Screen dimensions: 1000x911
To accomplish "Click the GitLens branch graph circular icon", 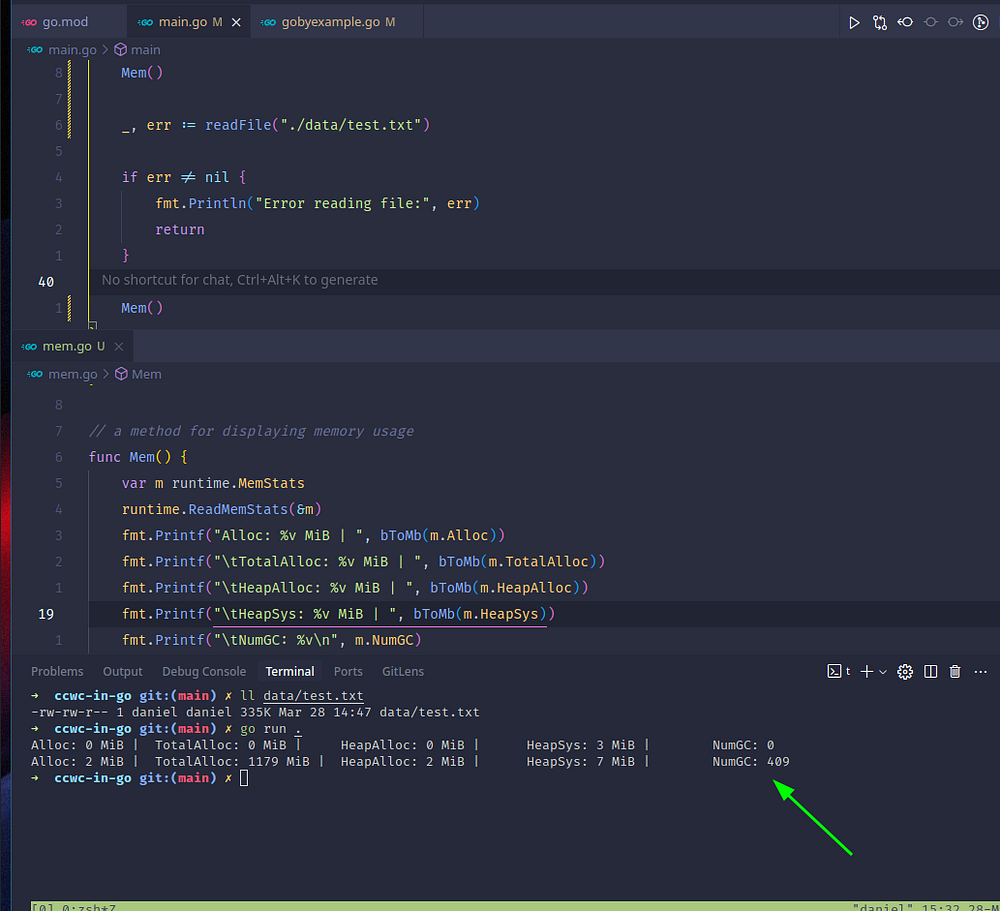I will pyautogui.click(x=981, y=22).
